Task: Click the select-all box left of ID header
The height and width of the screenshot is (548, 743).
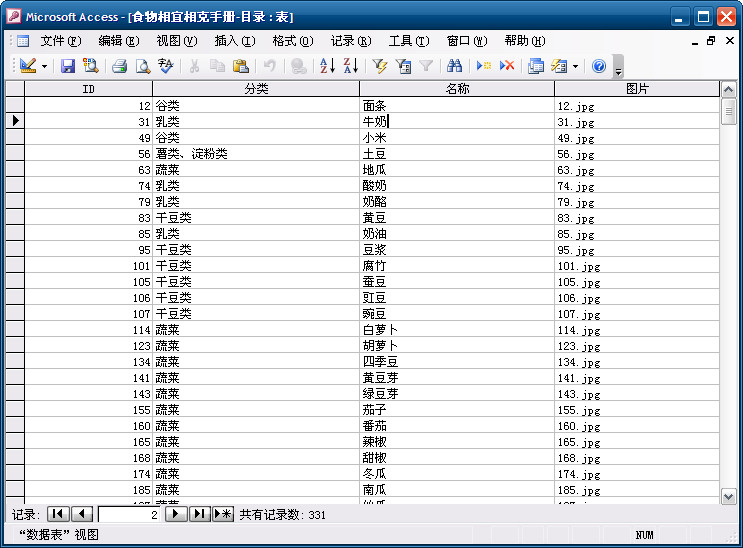Action: [15, 89]
